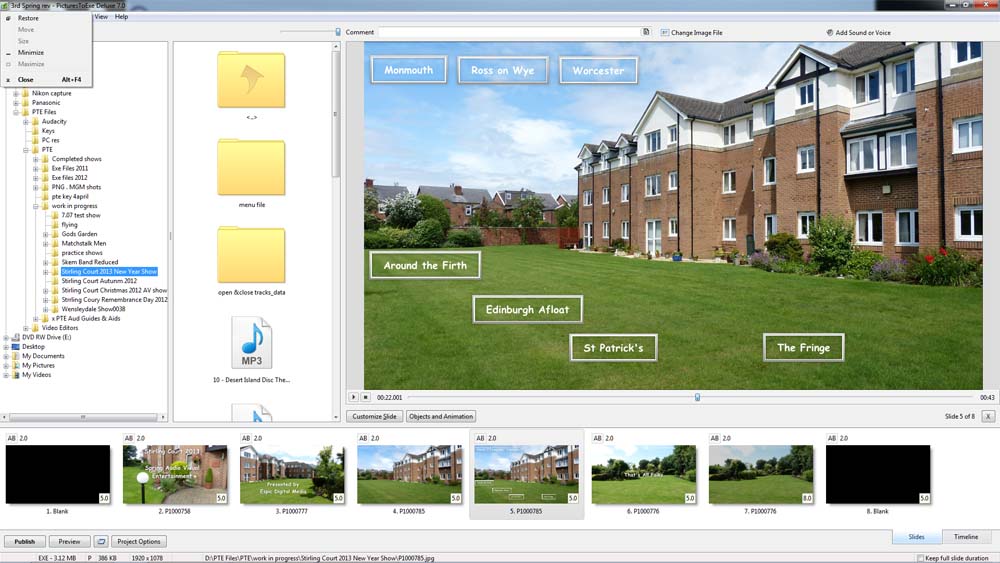
Task: Toggle Keep full slide duration checkbox
Action: (x=920, y=558)
